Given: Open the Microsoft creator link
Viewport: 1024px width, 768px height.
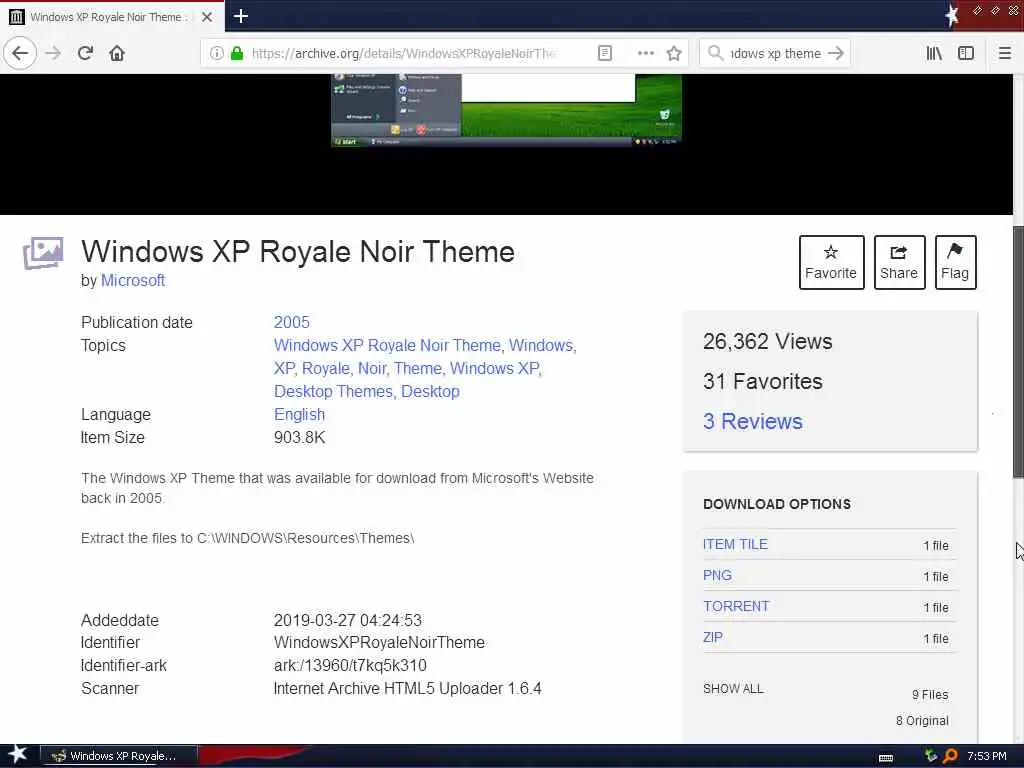Looking at the screenshot, I should (x=133, y=281).
